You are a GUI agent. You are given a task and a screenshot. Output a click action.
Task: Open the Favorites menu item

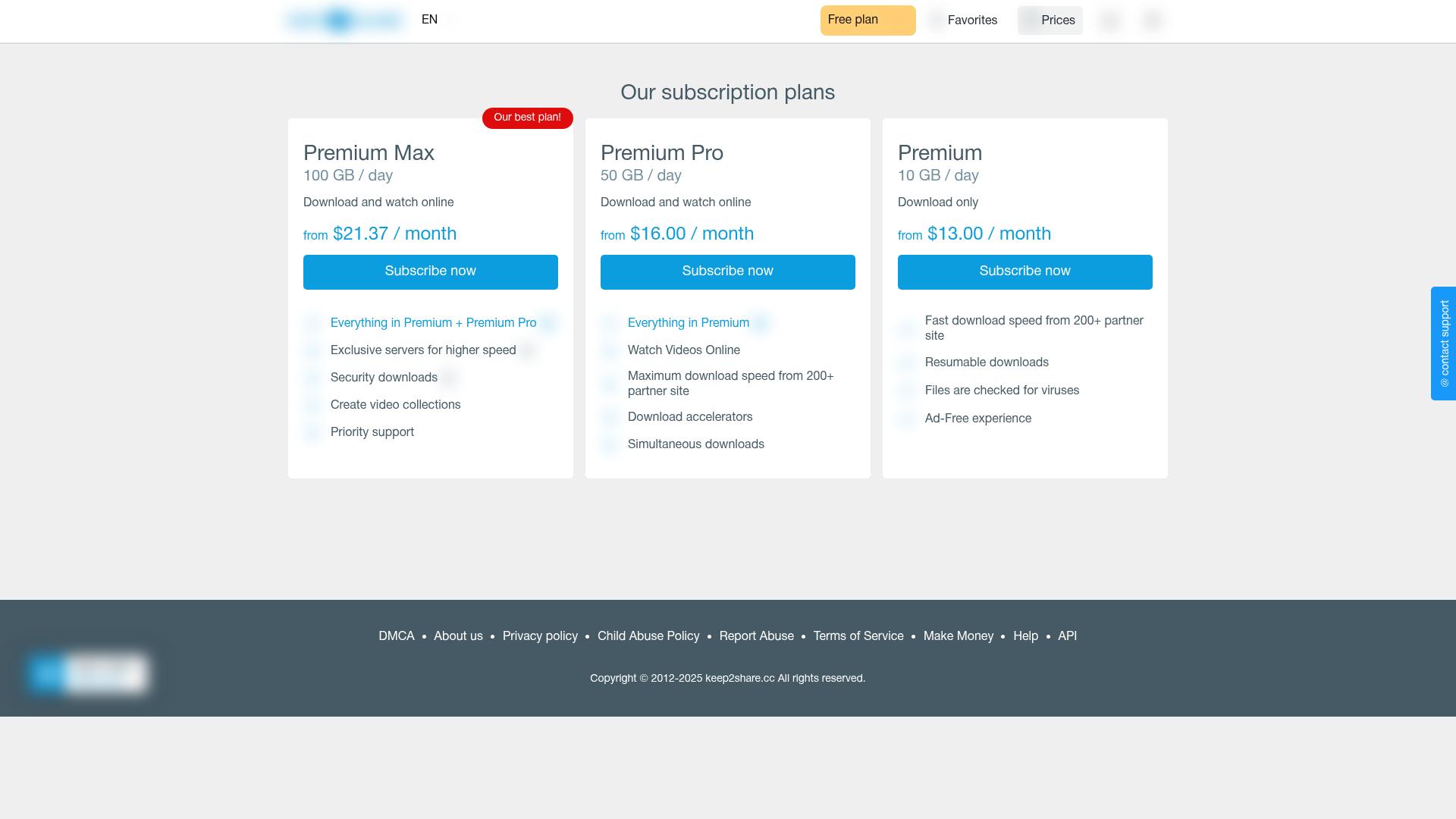[x=963, y=20]
